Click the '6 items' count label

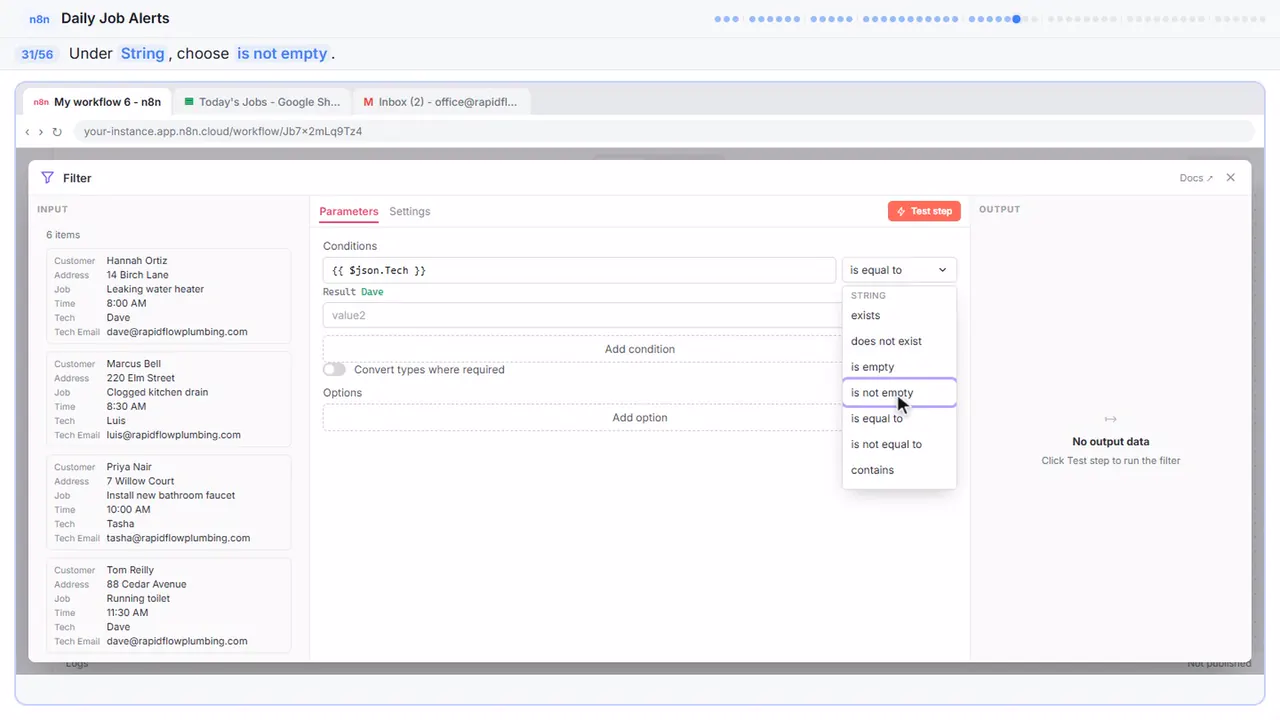[x=63, y=235]
